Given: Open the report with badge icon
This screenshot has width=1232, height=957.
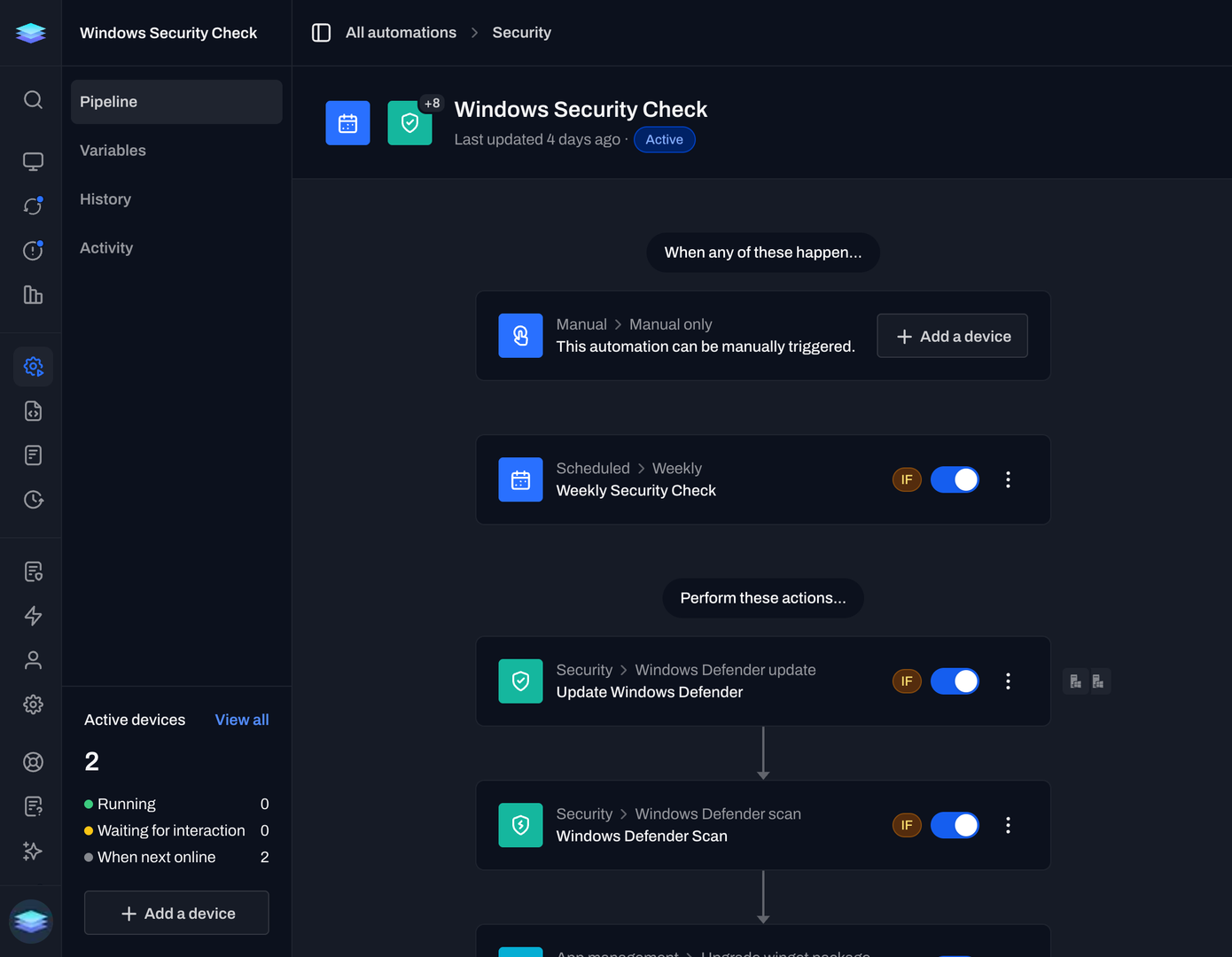Looking at the screenshot, I should click(x=33, y=572).
